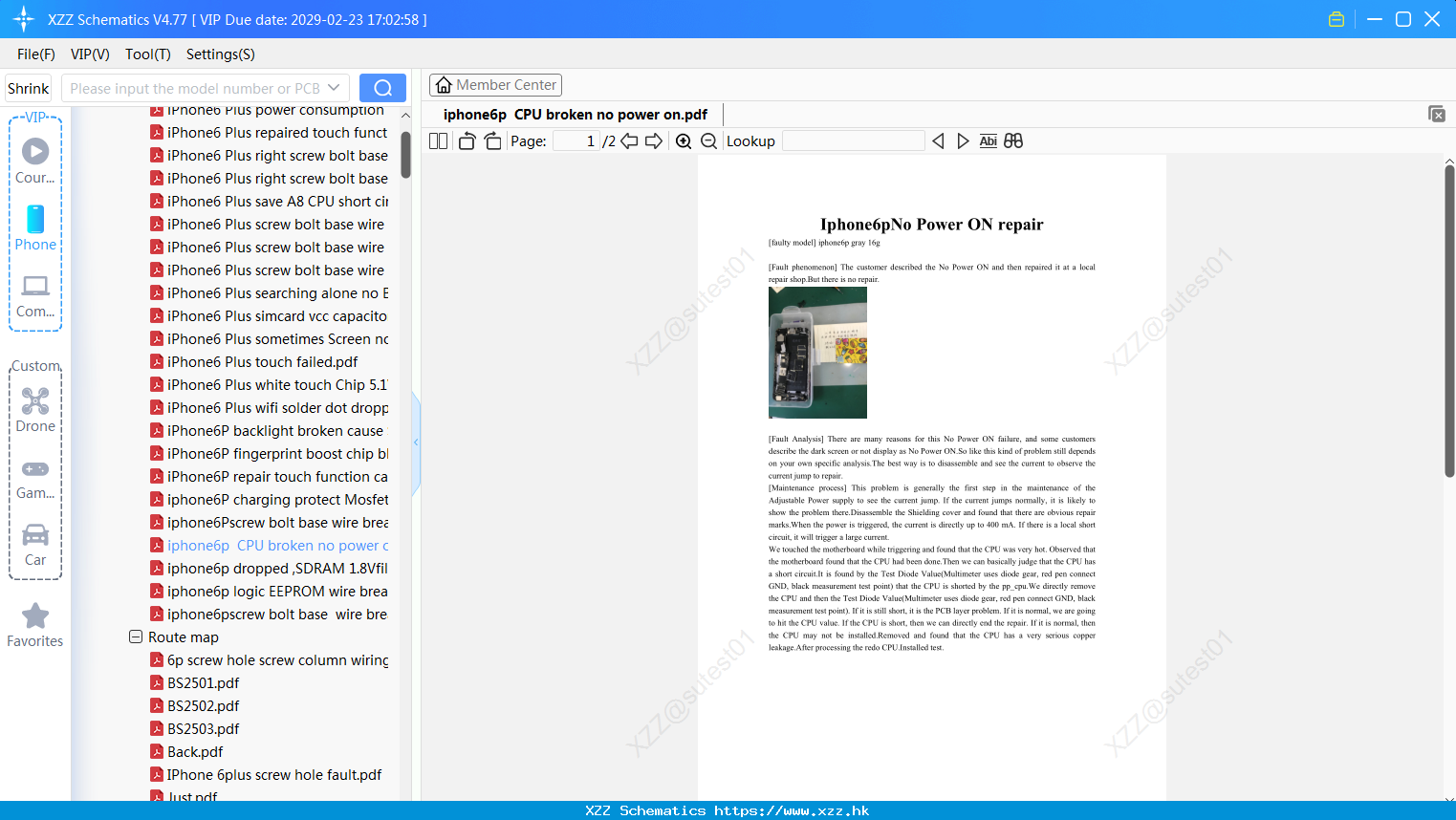Click the Shrink button
Viewport: 1456px width, 820px height.
coord(29,88)
